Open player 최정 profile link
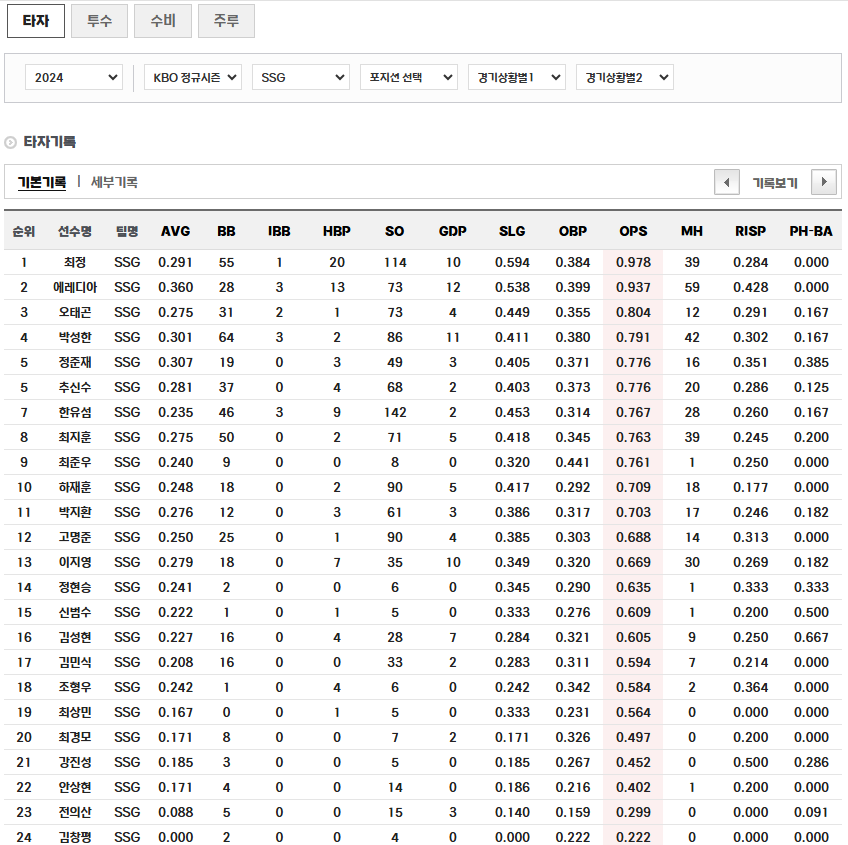This screenshot has width=848, height=845. pyautogui.click(x=75, y=262)
